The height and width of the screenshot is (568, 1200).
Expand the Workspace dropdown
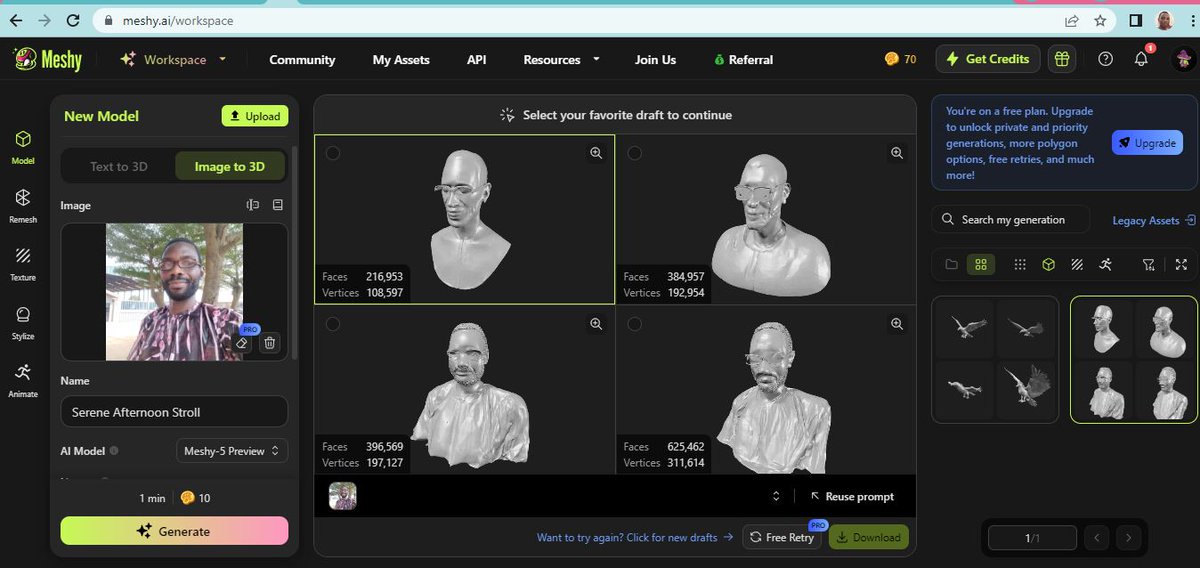click(173, 60)
